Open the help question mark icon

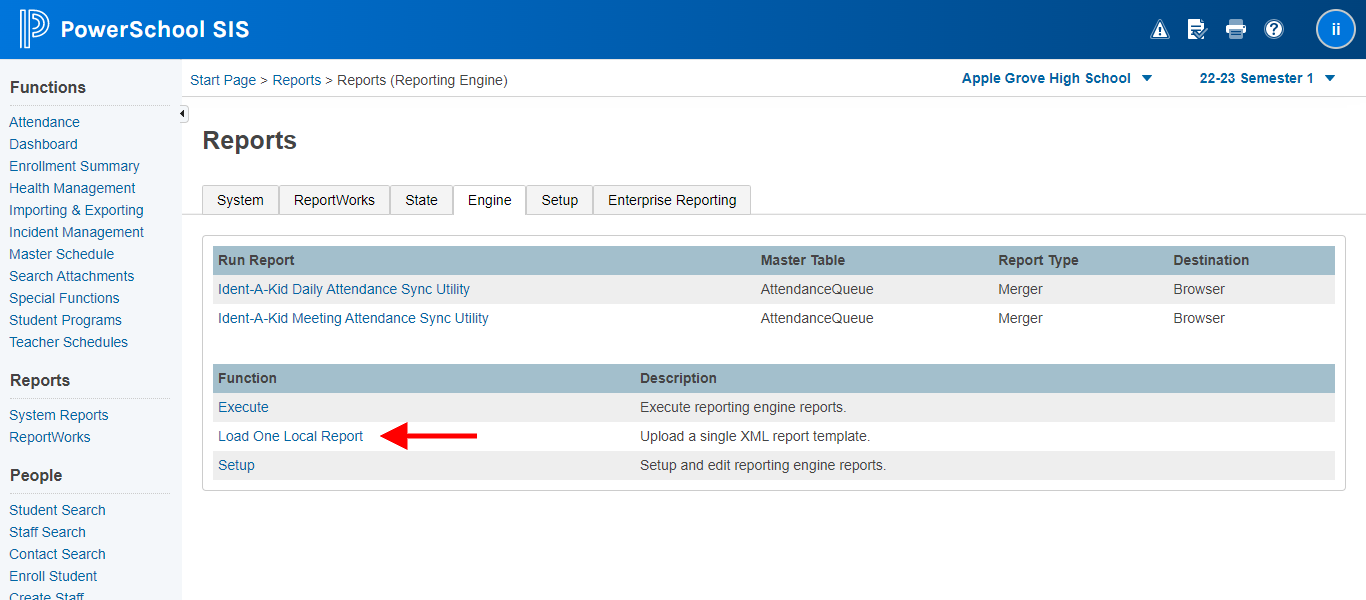1274,29
